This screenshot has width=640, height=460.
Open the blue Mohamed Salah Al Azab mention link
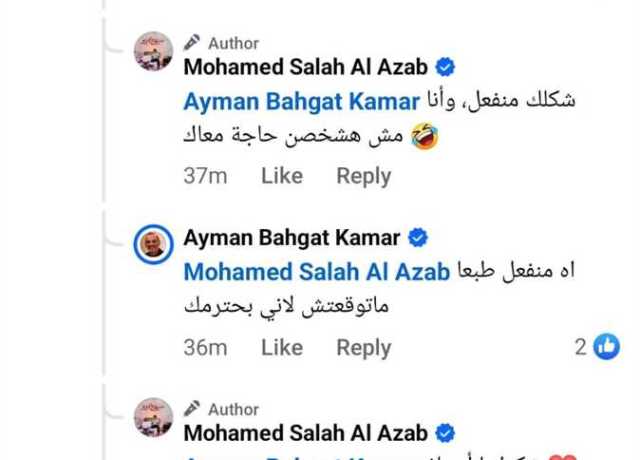(317, 272)
